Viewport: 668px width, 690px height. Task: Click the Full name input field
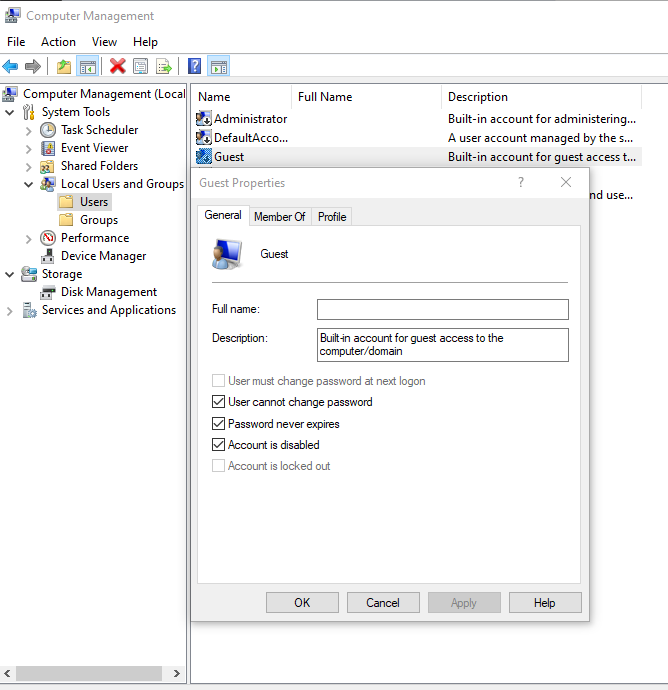443,309
